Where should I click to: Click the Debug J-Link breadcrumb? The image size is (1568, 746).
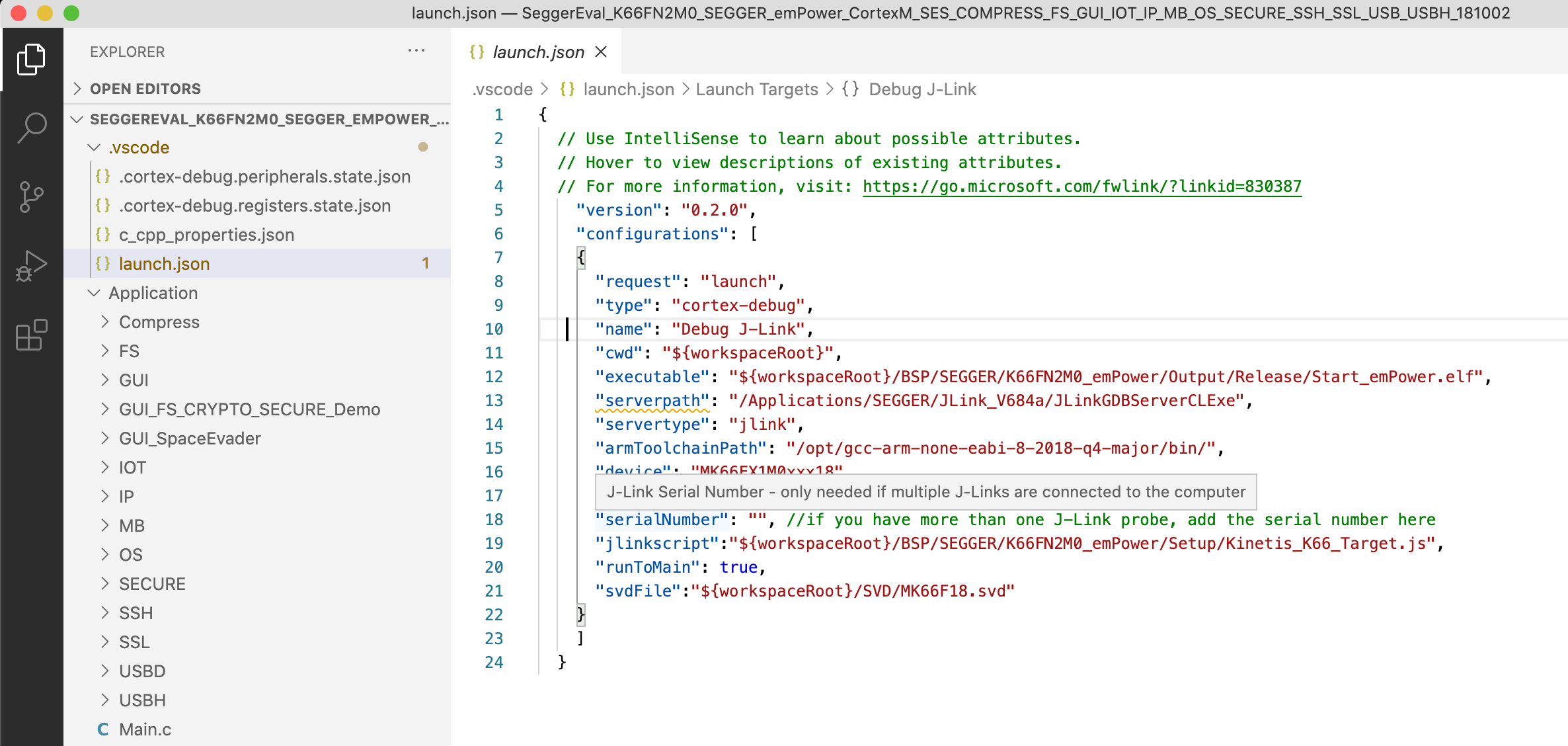[x=922, y=89]
